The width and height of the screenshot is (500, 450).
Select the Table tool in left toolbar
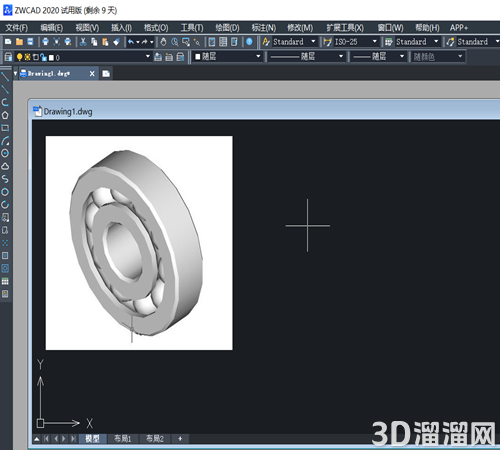5,281
